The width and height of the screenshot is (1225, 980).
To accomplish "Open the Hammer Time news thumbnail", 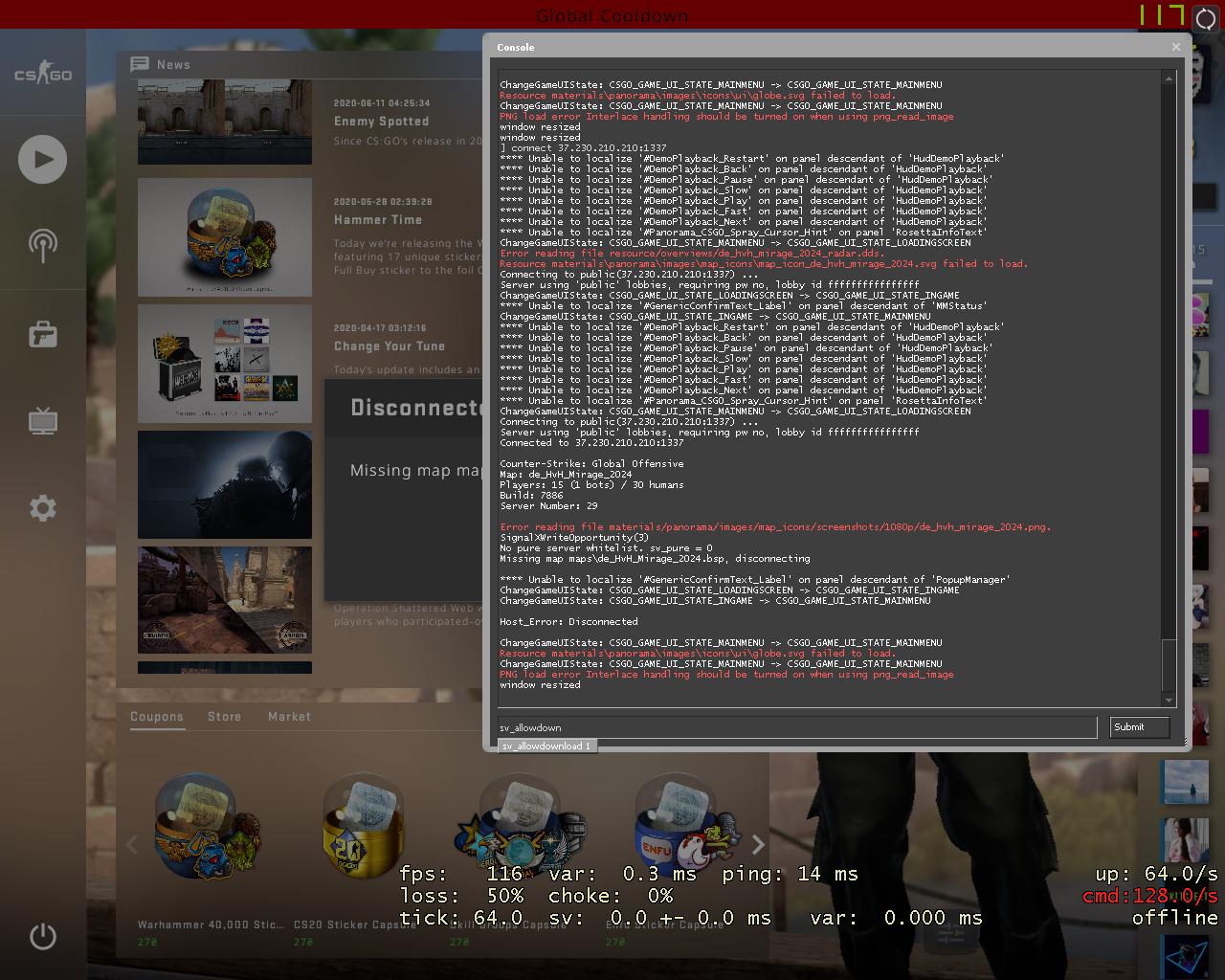I will point(225,236).
